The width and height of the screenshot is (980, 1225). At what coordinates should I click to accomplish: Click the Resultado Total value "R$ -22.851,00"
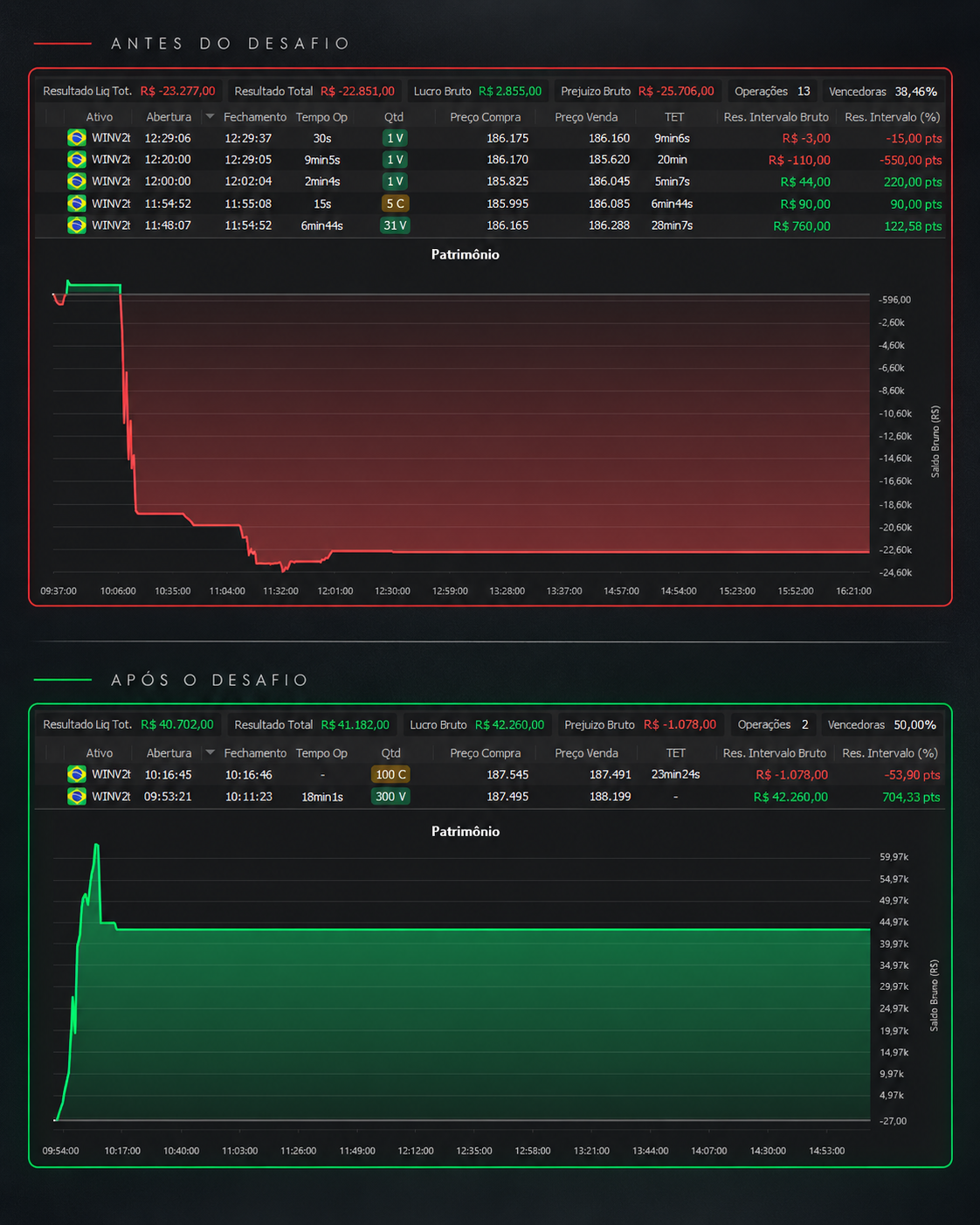(357, 91)
